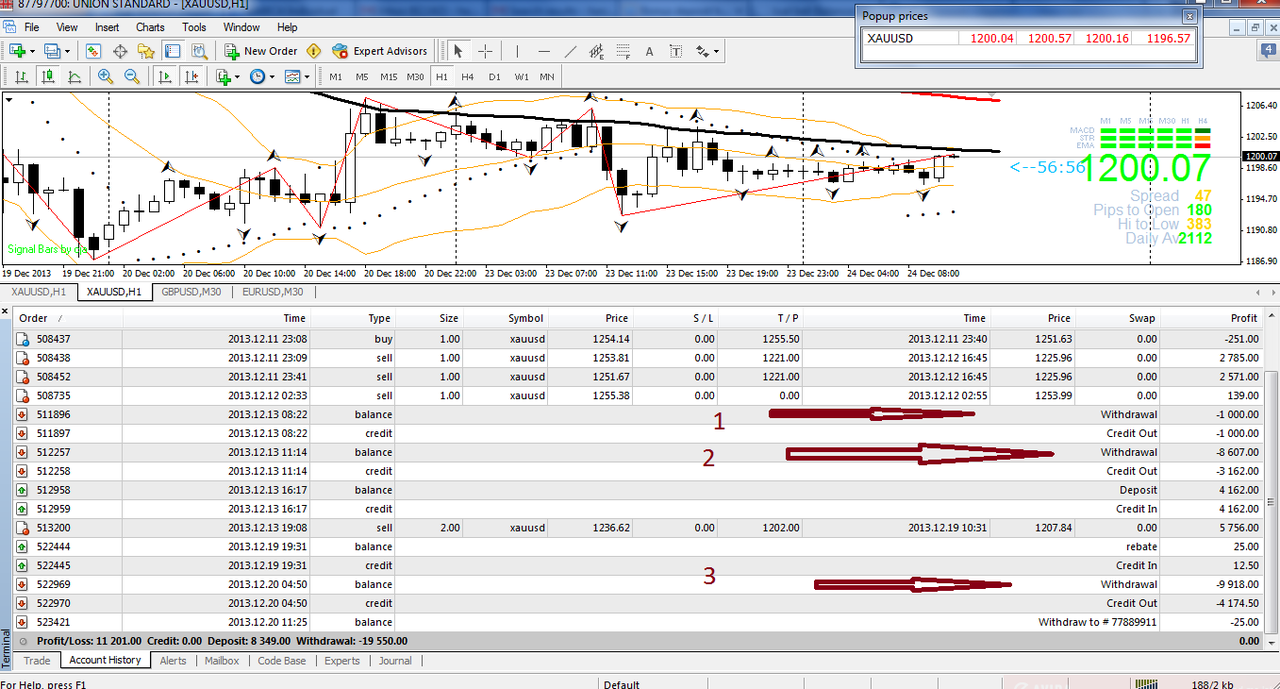The image size is (1280, 689).
Task: Toggle chart Auto Scroll
Action: coord(163,76)
